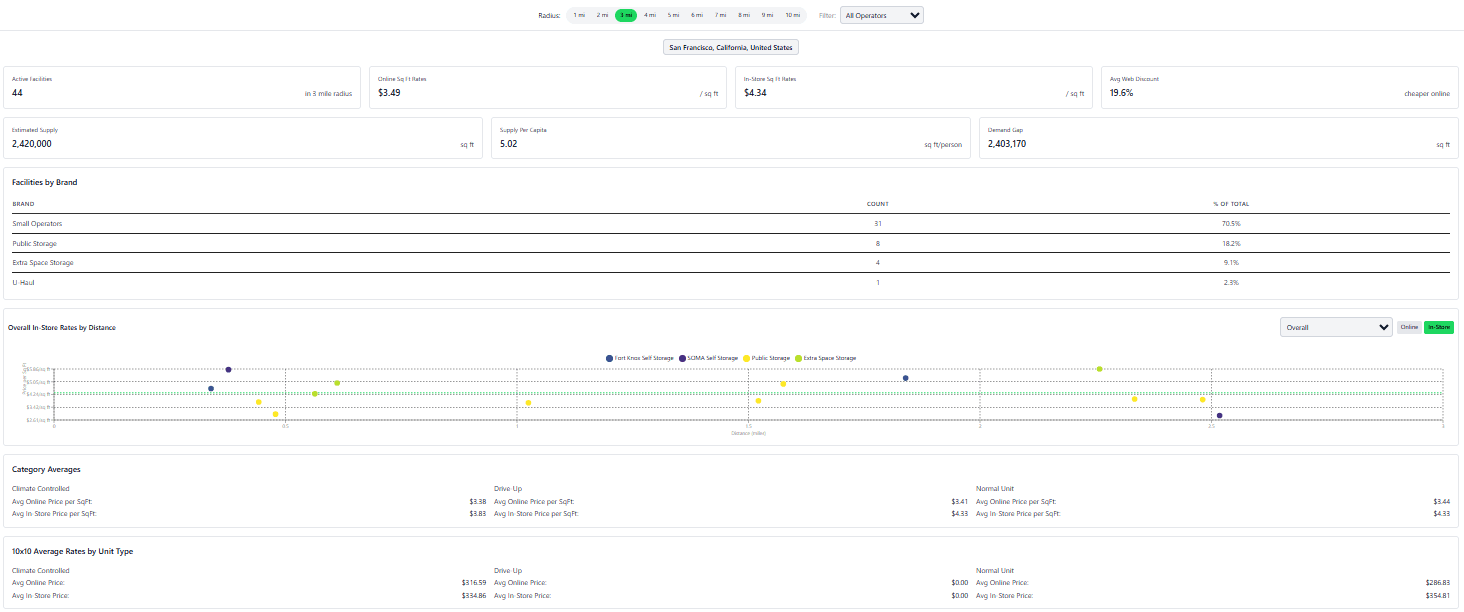The image size is (1464, 612).
Task: Click Small Operators in Facilities by Brand
Action: point(39,223)
